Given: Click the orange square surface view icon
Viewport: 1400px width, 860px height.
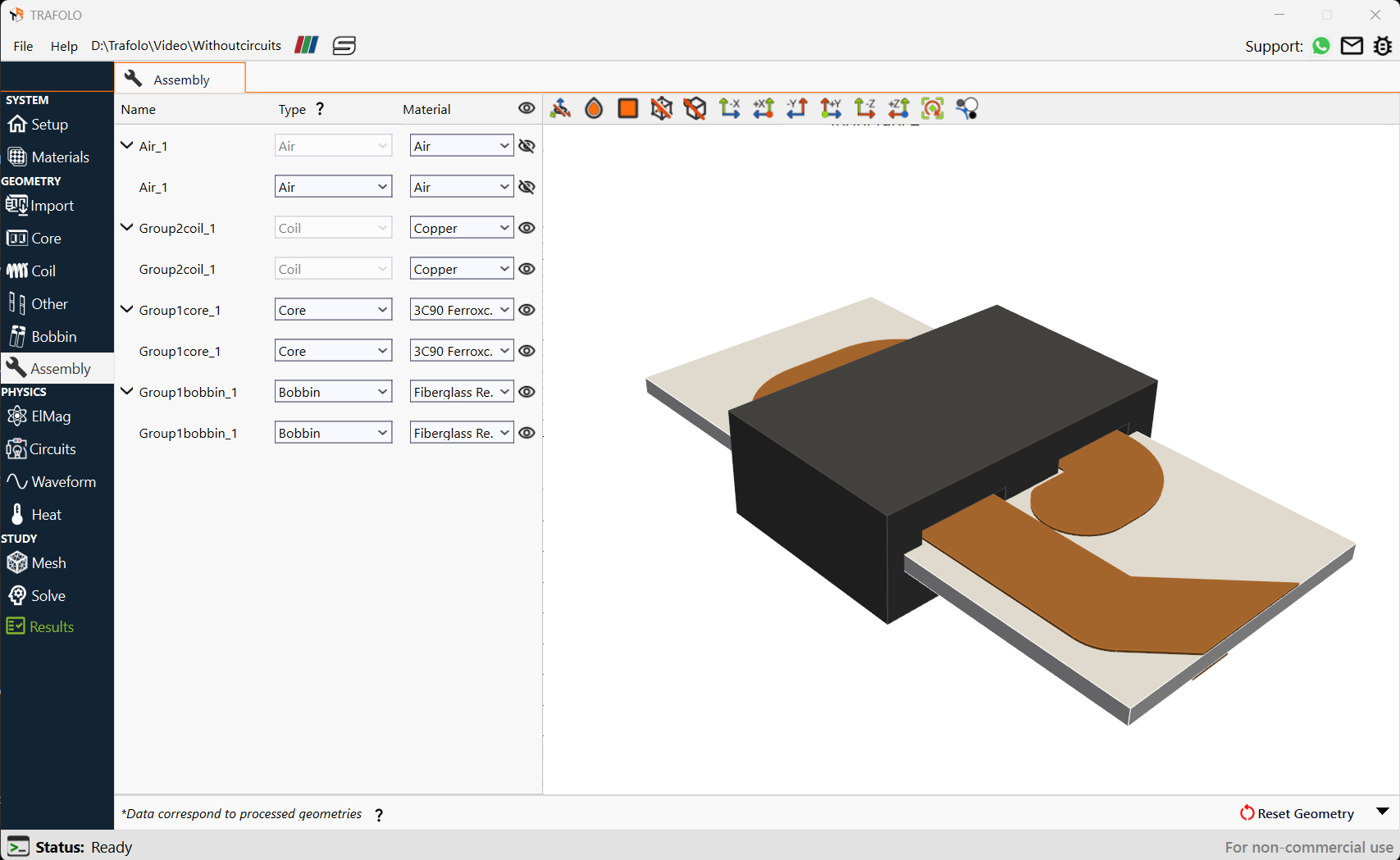Looking at the screenshot, I should click(x=627, y=108).
